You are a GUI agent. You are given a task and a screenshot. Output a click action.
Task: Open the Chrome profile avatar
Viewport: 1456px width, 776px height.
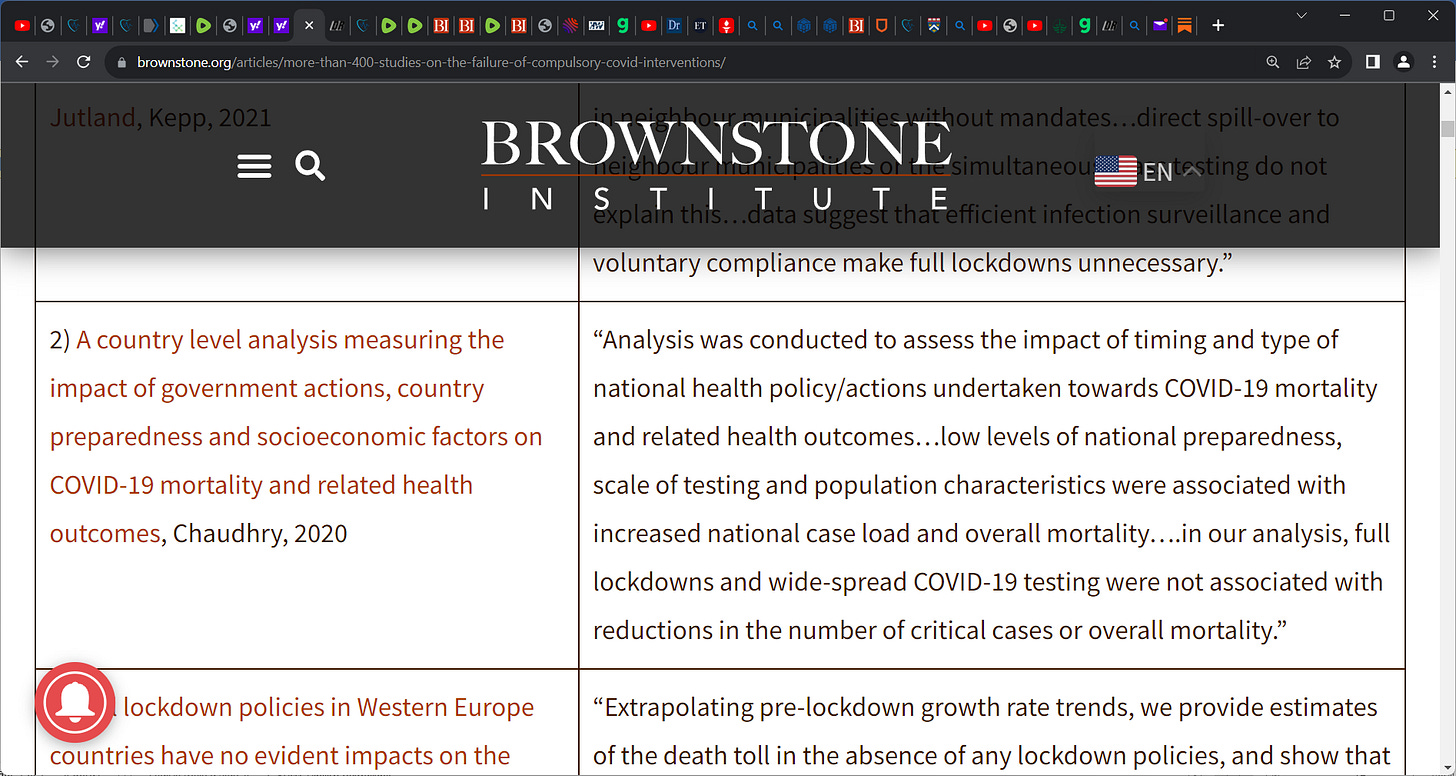(1403, 62)
